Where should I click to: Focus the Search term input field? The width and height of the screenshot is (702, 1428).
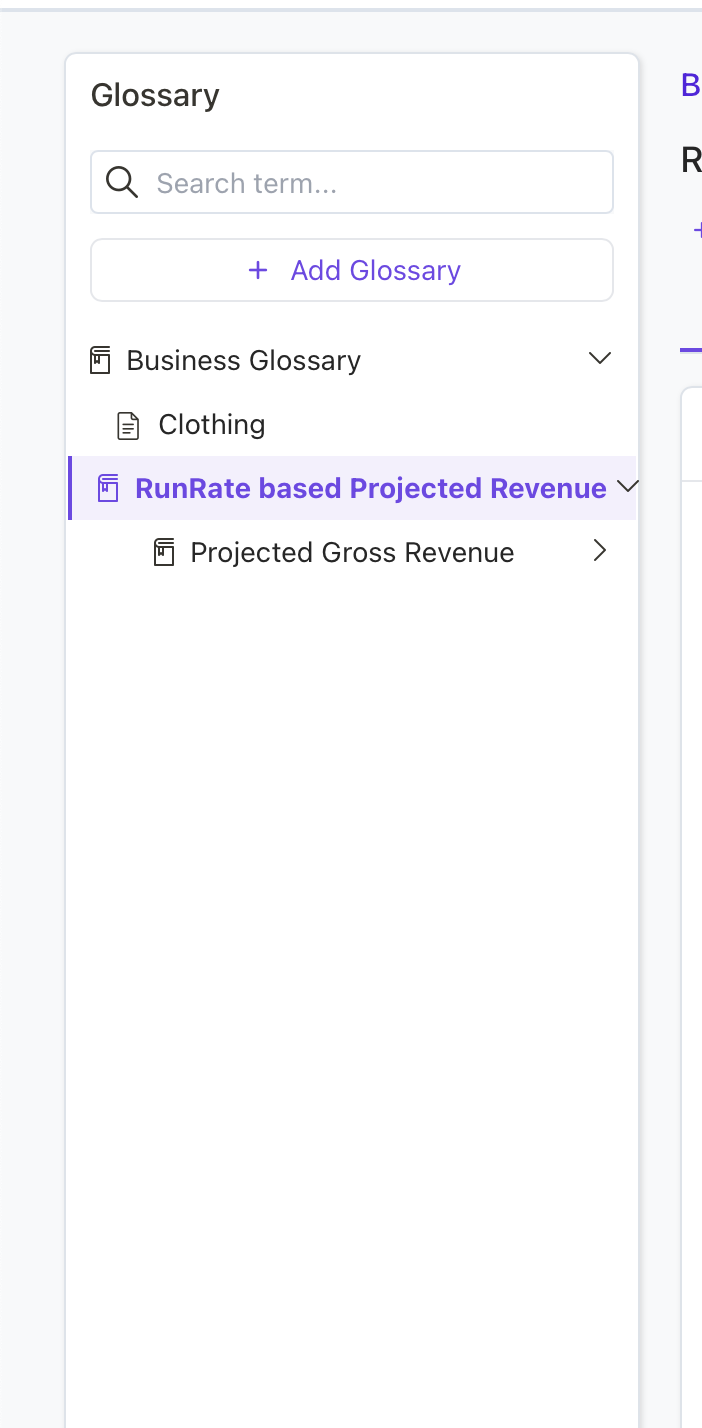point(352,182)
